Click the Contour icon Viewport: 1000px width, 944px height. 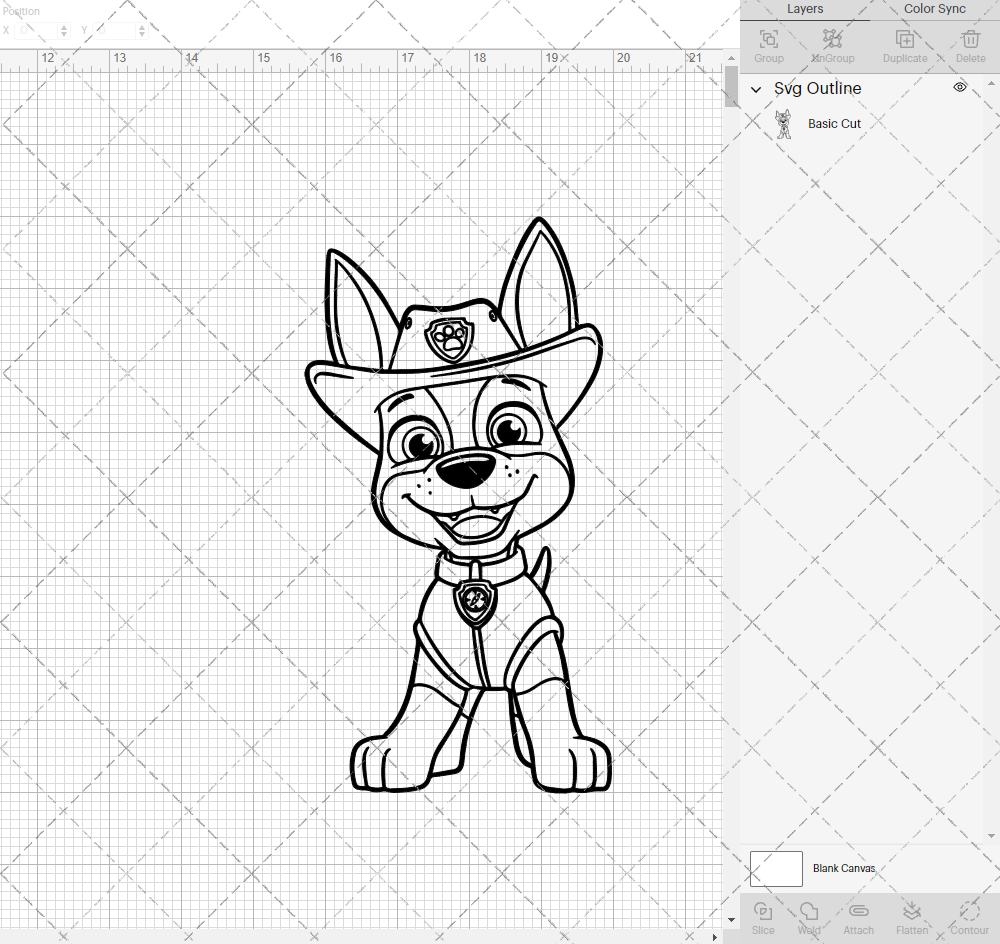point(969,910)
